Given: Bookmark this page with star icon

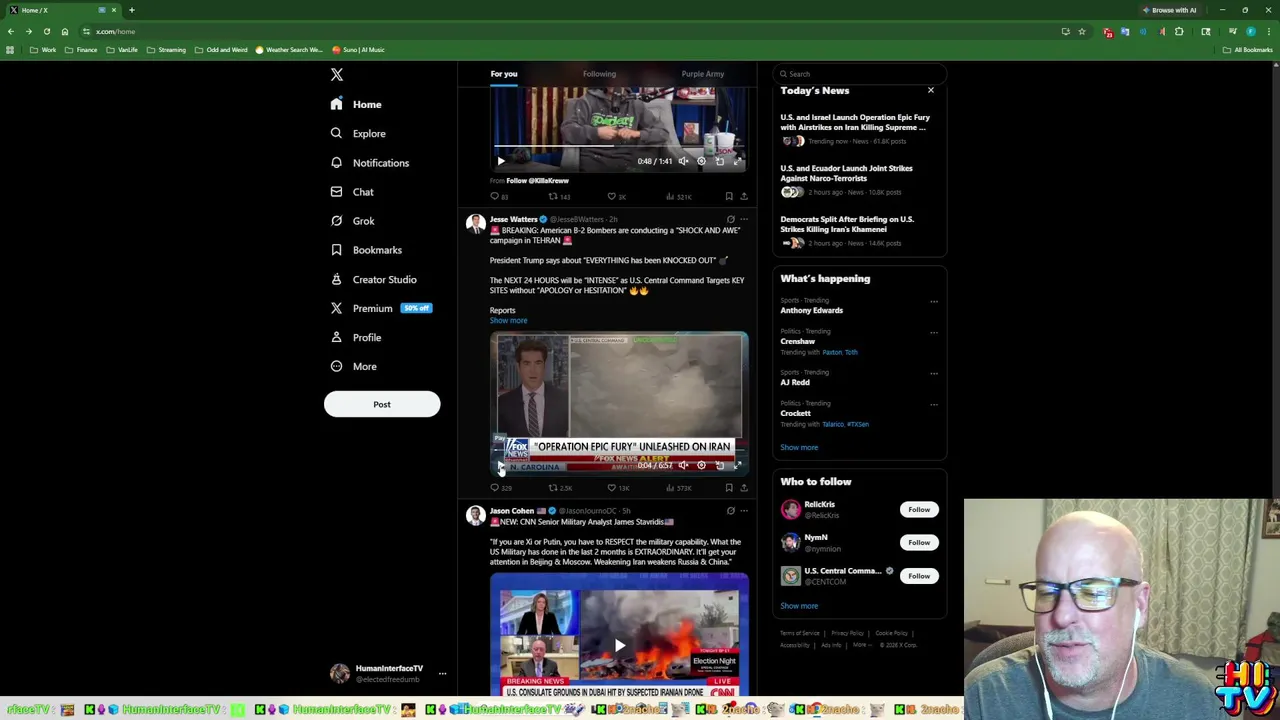Looking at the screenshot, I should point(1081,32).
